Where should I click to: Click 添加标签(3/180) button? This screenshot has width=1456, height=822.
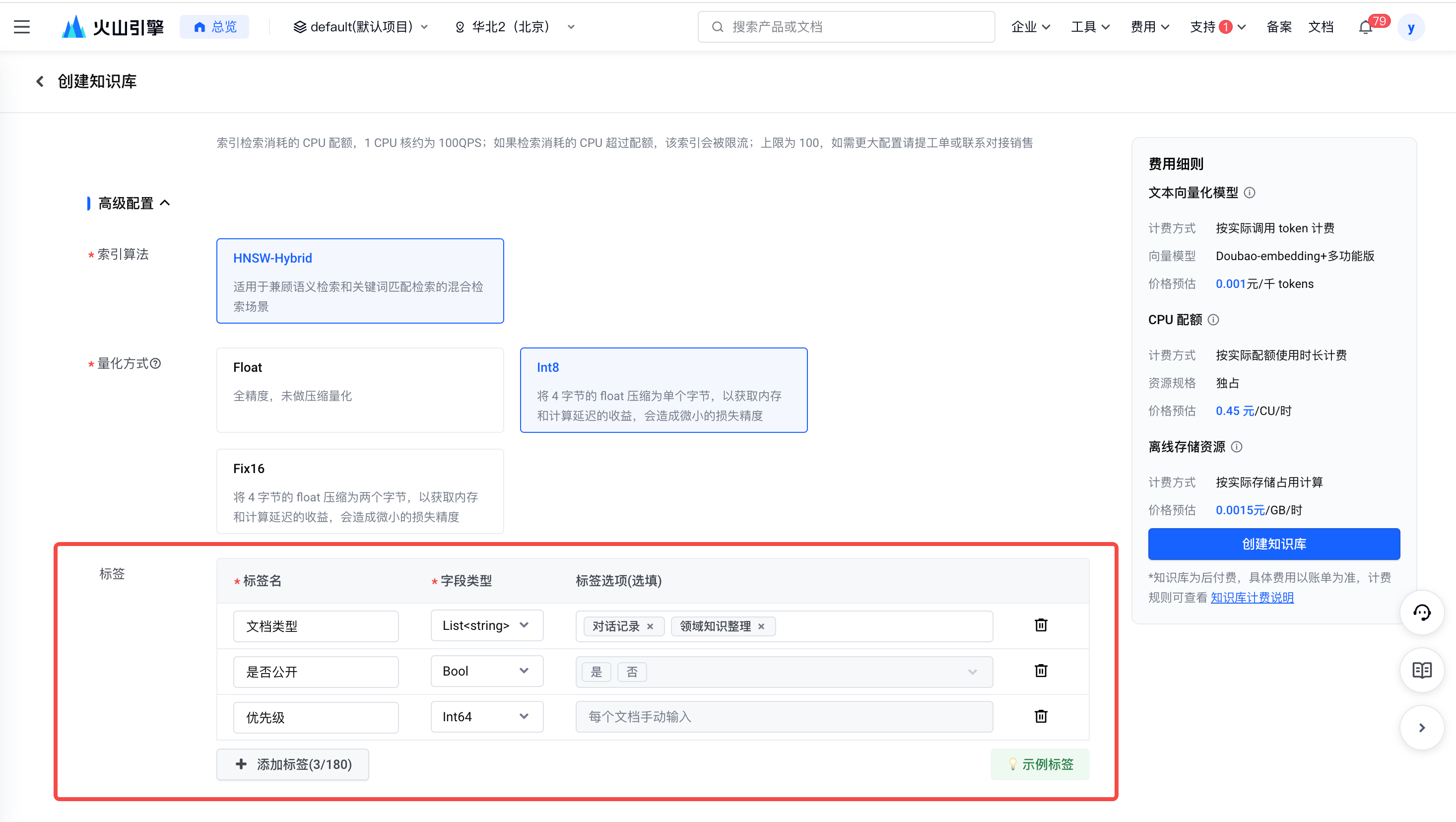click(293, 764)
